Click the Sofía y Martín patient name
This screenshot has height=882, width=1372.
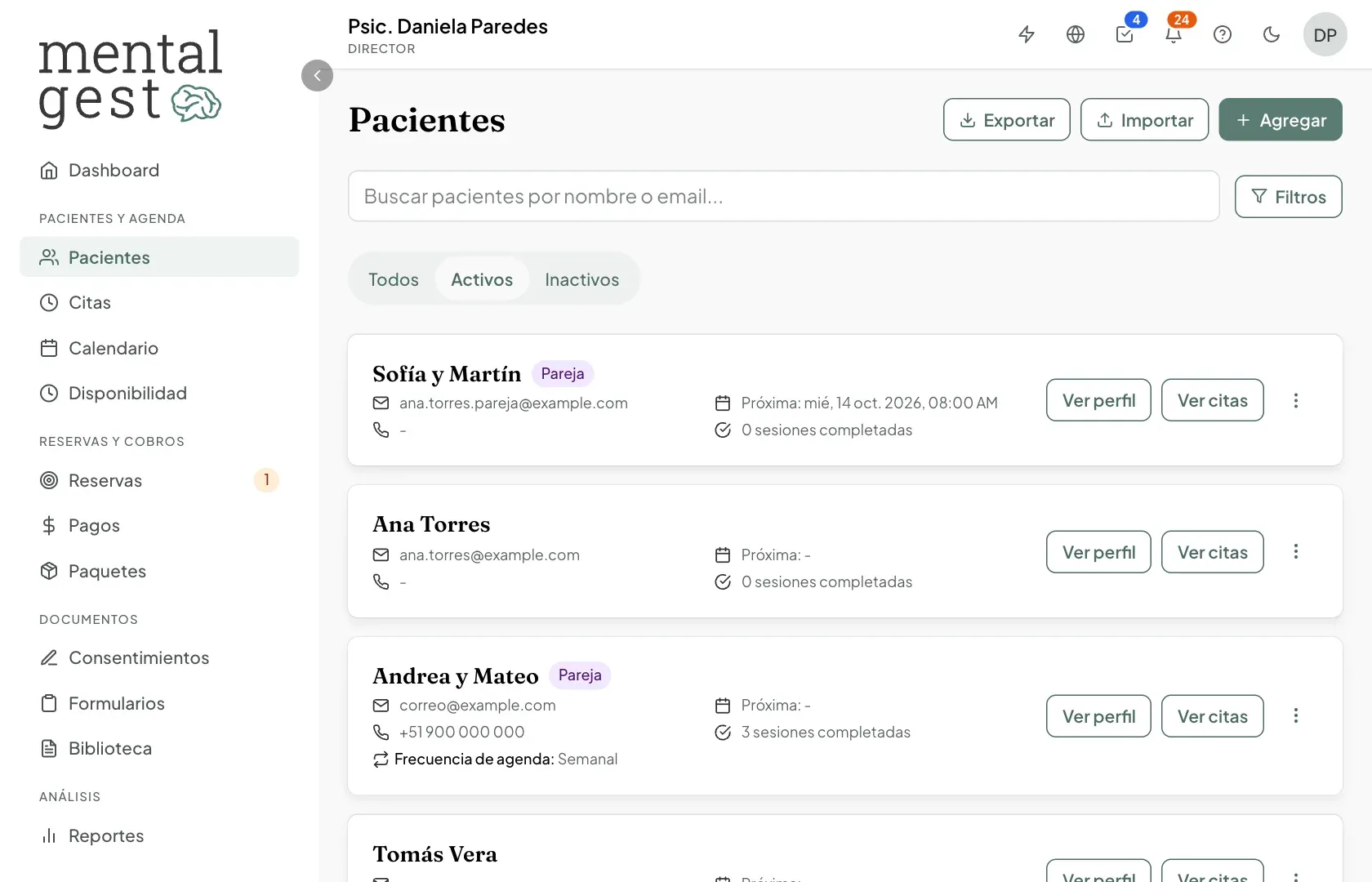coord(447,373)
